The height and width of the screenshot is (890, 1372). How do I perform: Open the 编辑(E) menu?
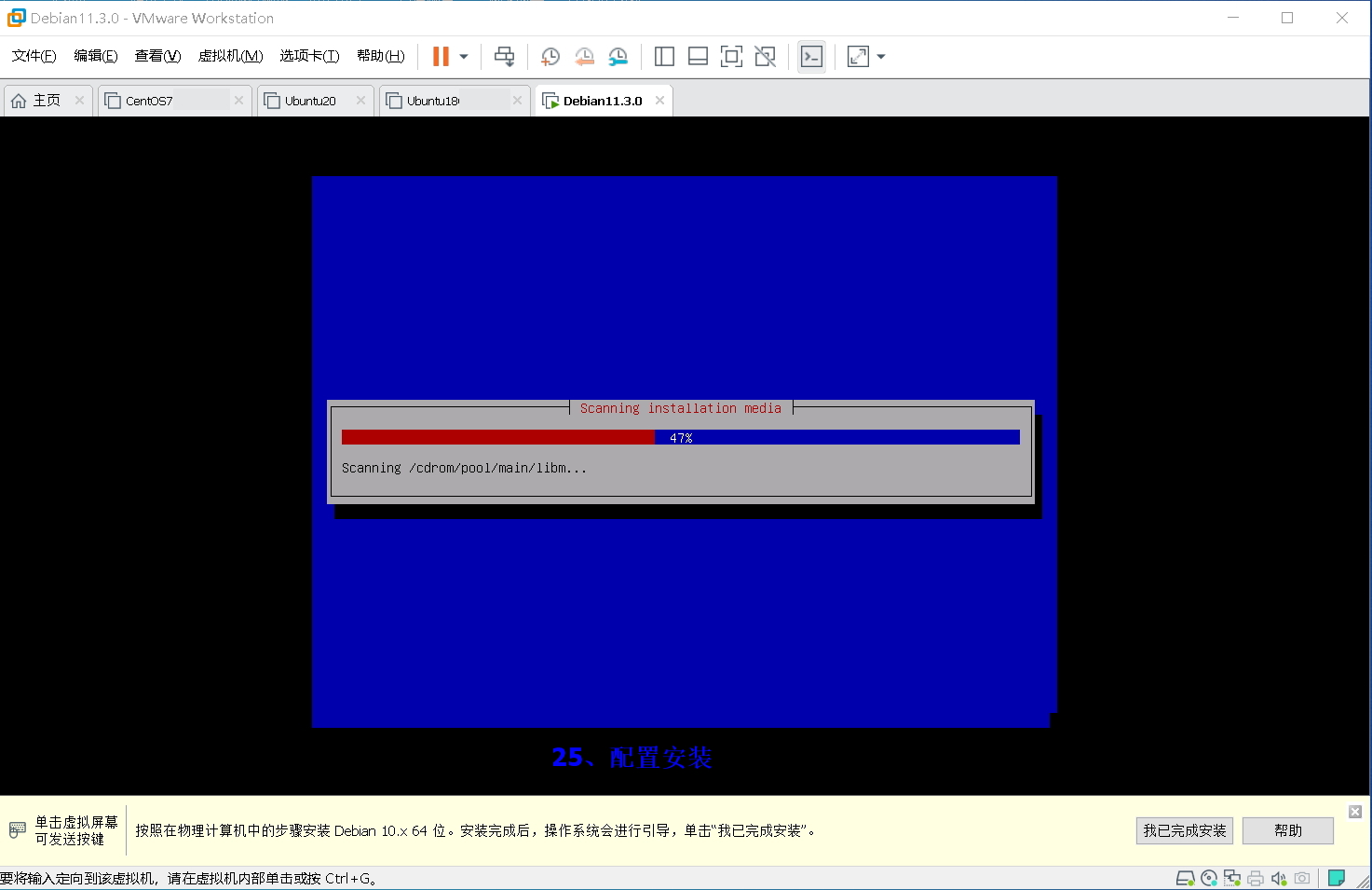pyautogui.click(x=96, y=56)
